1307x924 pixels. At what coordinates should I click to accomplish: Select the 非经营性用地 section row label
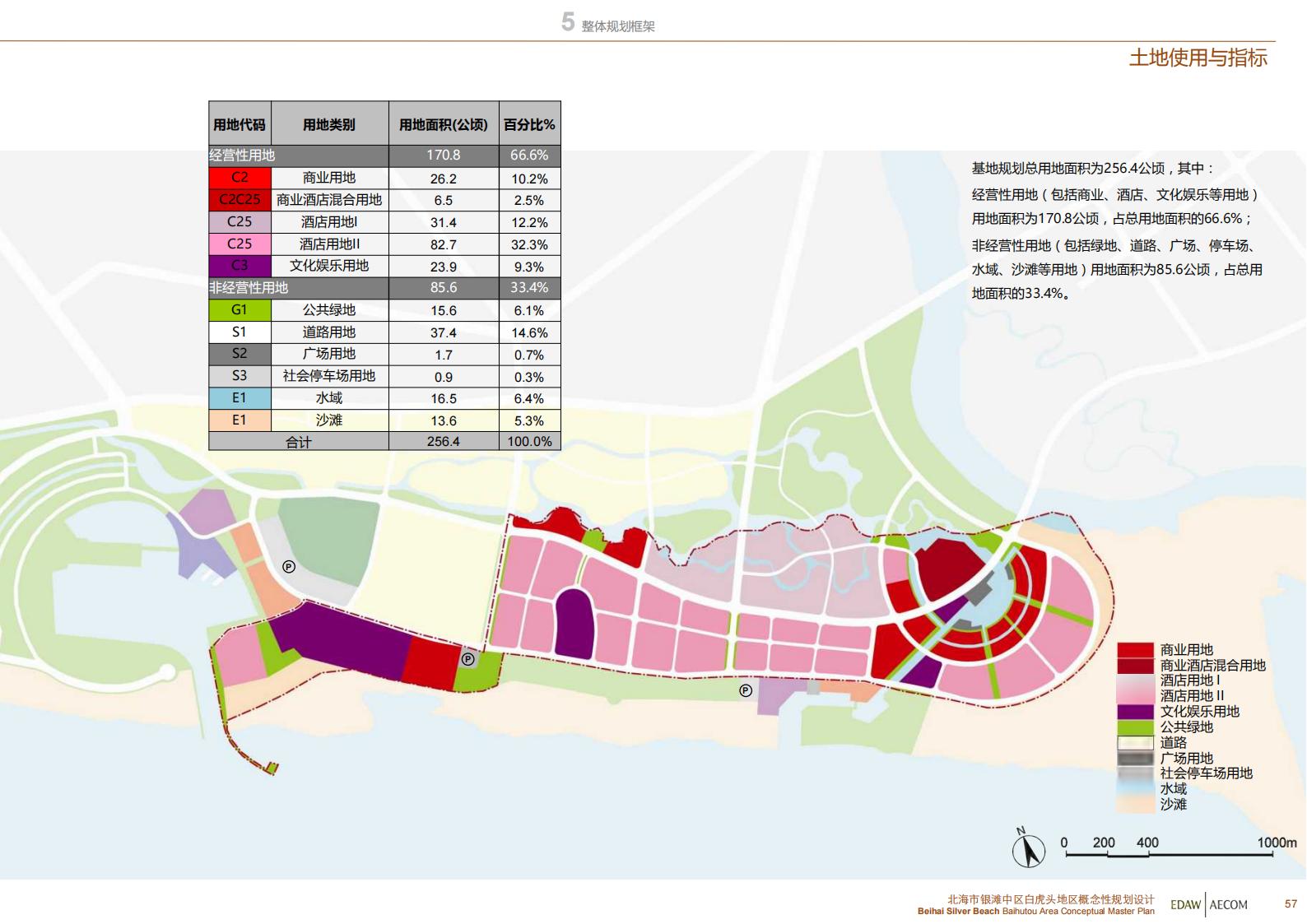249,288
